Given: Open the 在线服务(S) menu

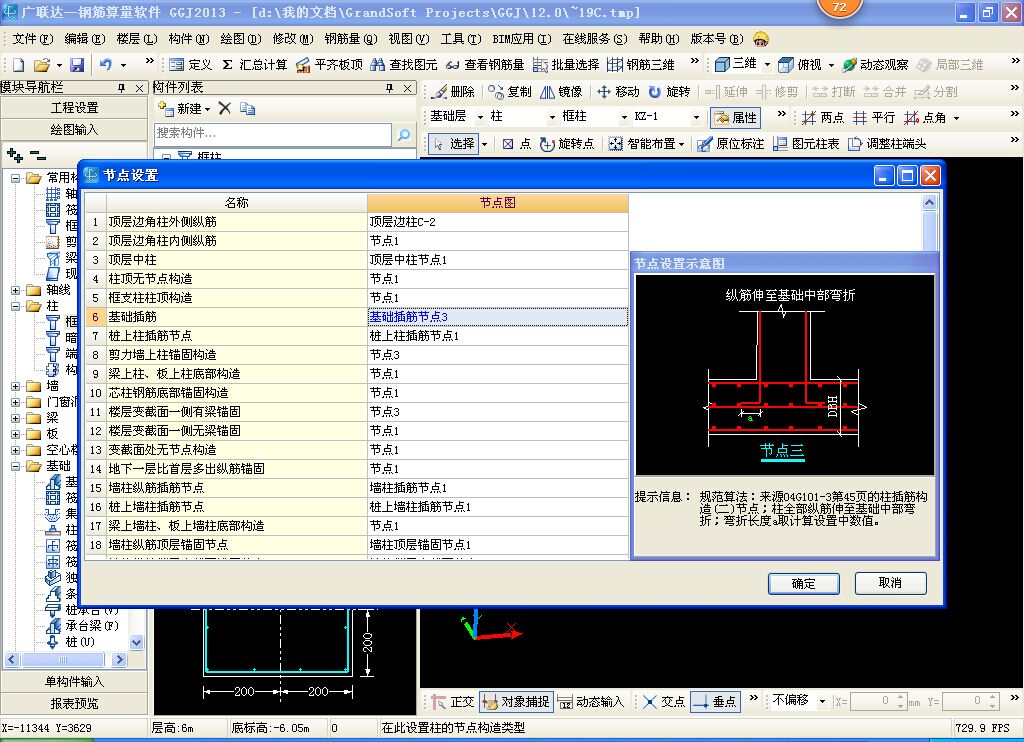Looking at the screenshot, I should coord(595,39).
